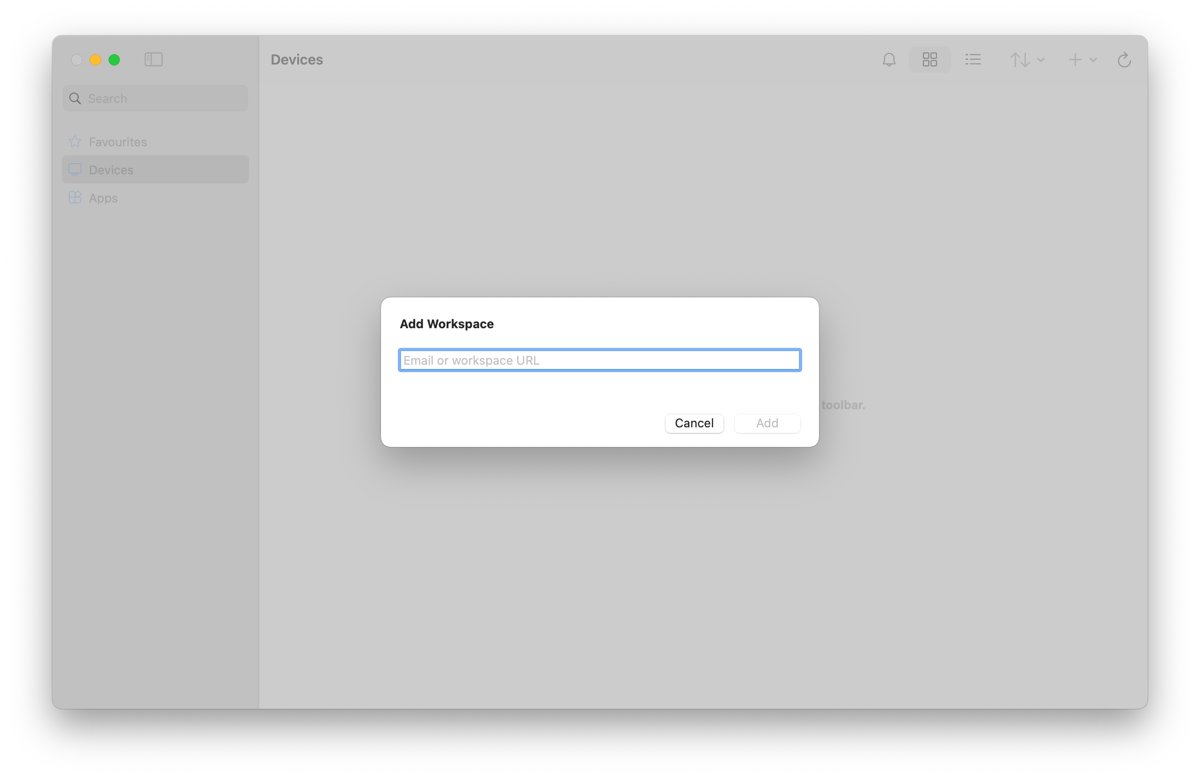
Task: Click the Email or workspace URL field
Action: [x=600, y=360]
